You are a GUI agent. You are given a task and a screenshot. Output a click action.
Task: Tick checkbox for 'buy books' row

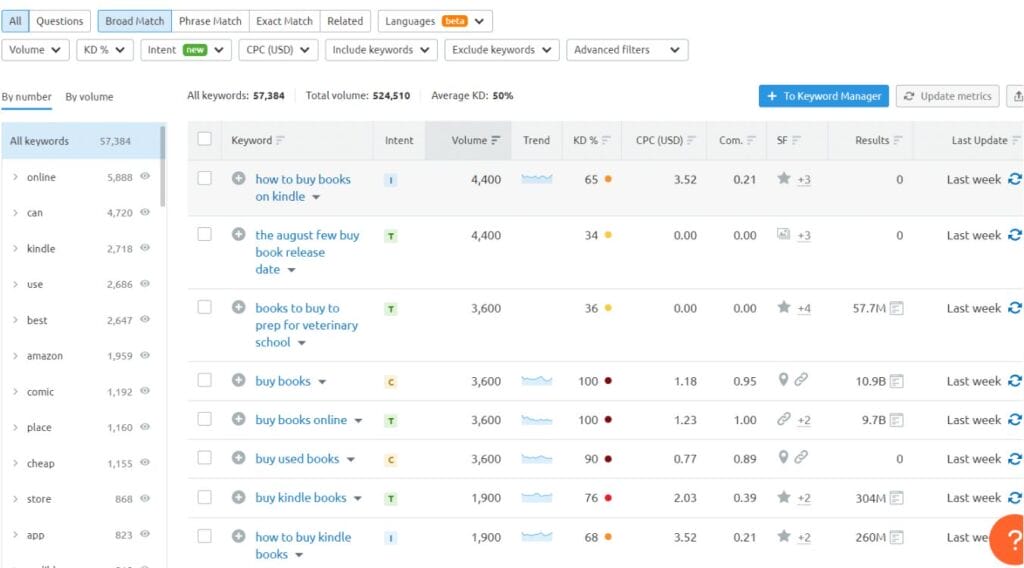click(204, 380)
